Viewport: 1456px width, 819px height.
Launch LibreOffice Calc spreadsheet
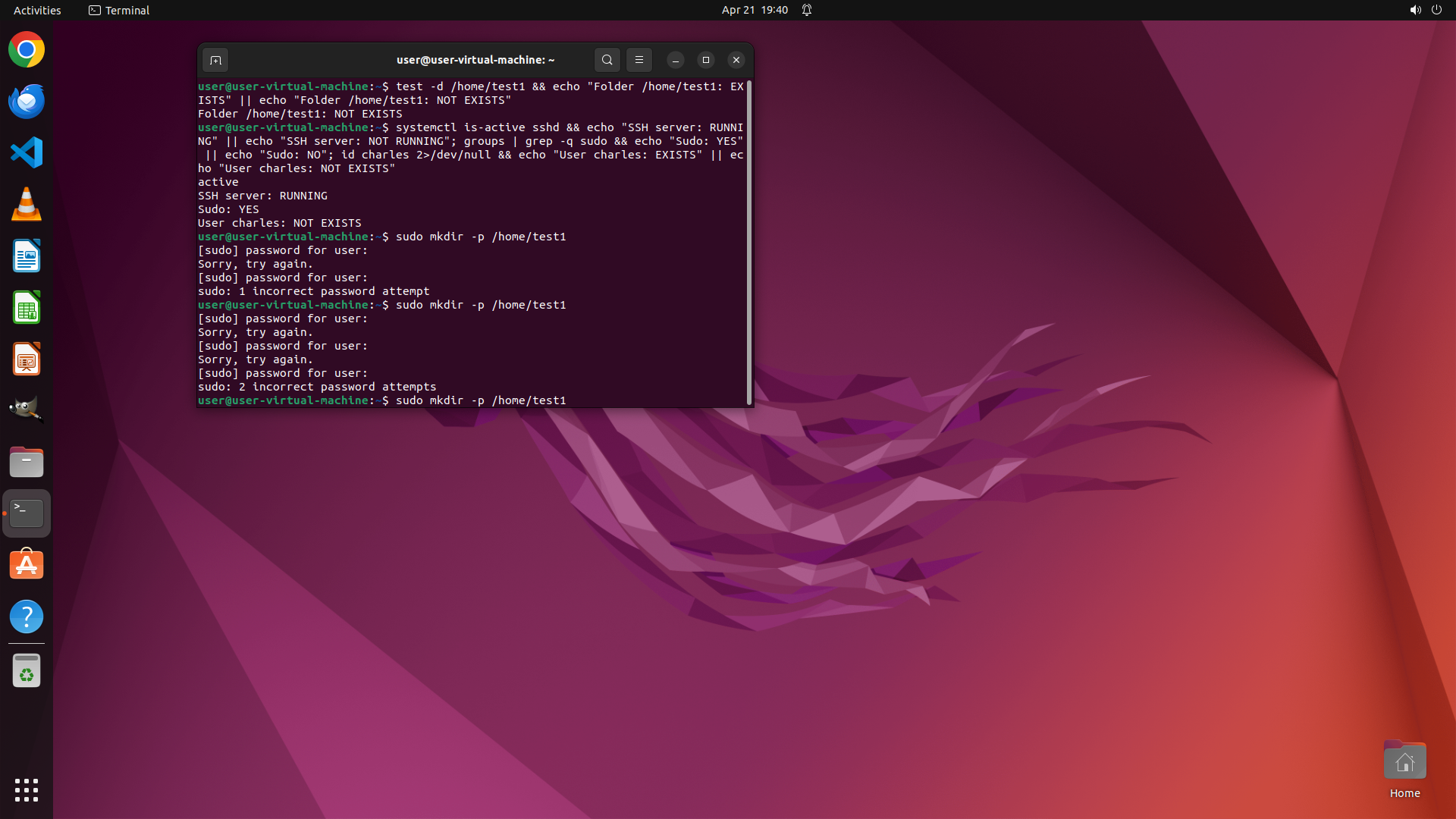click(27, 308)
